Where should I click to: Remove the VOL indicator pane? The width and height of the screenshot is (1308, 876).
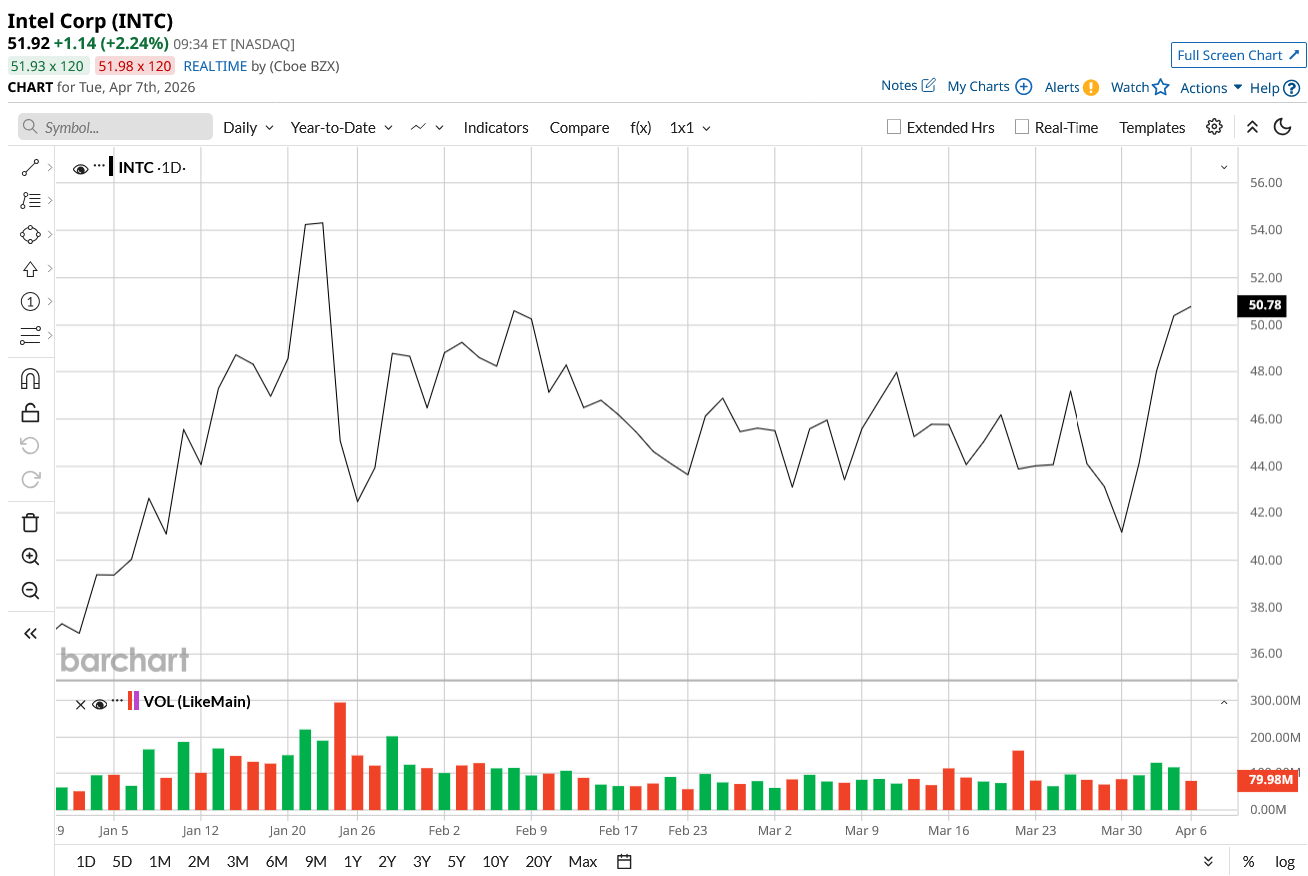[81, 704]
